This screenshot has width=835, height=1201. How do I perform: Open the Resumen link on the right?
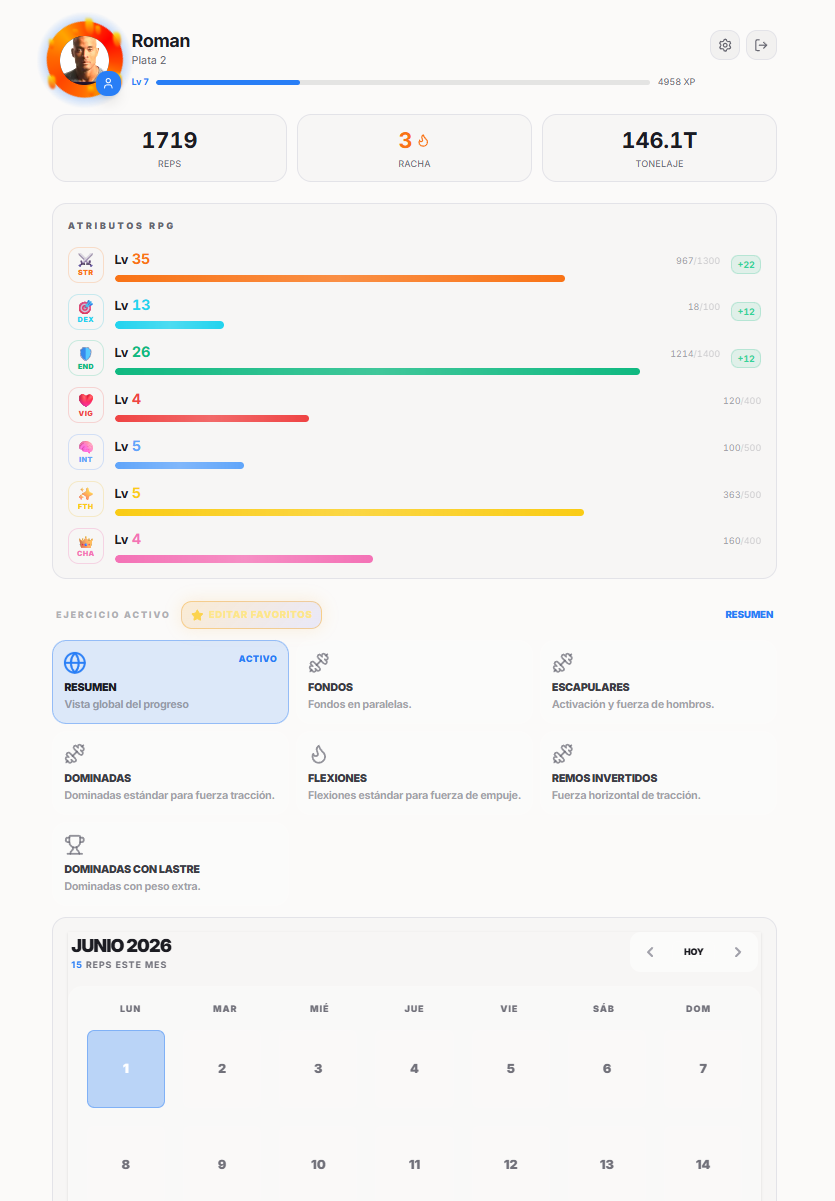coord(749,615)
